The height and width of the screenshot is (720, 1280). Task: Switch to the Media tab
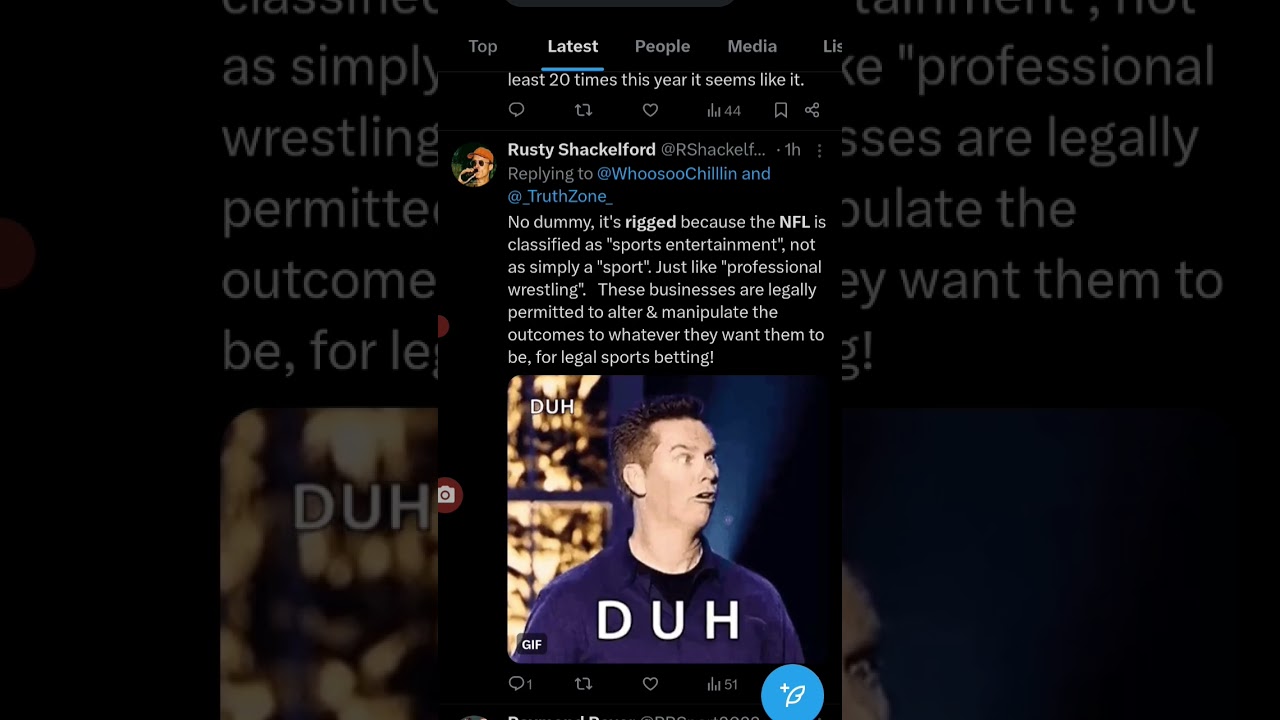click(x=752, y=46)
